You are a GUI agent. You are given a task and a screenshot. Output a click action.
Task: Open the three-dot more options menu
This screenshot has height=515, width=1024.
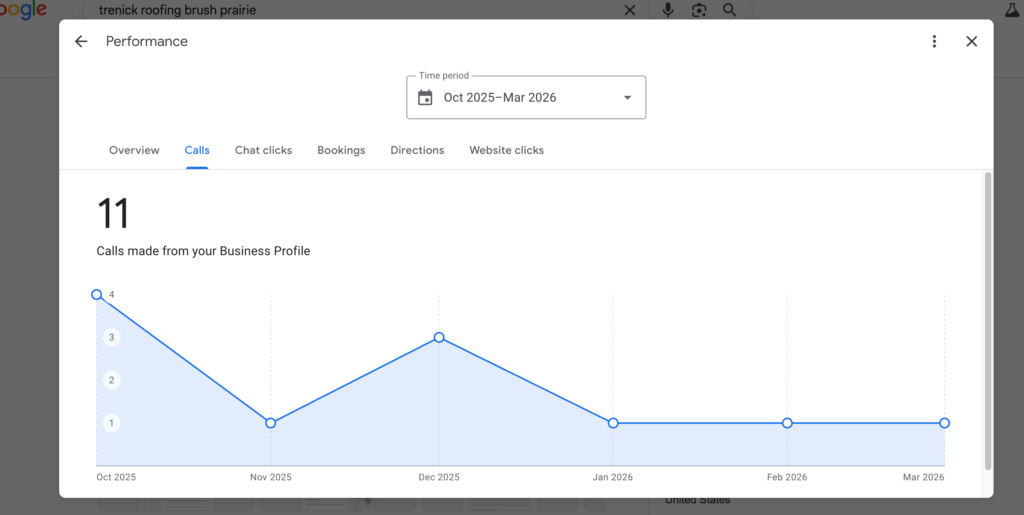934,41
